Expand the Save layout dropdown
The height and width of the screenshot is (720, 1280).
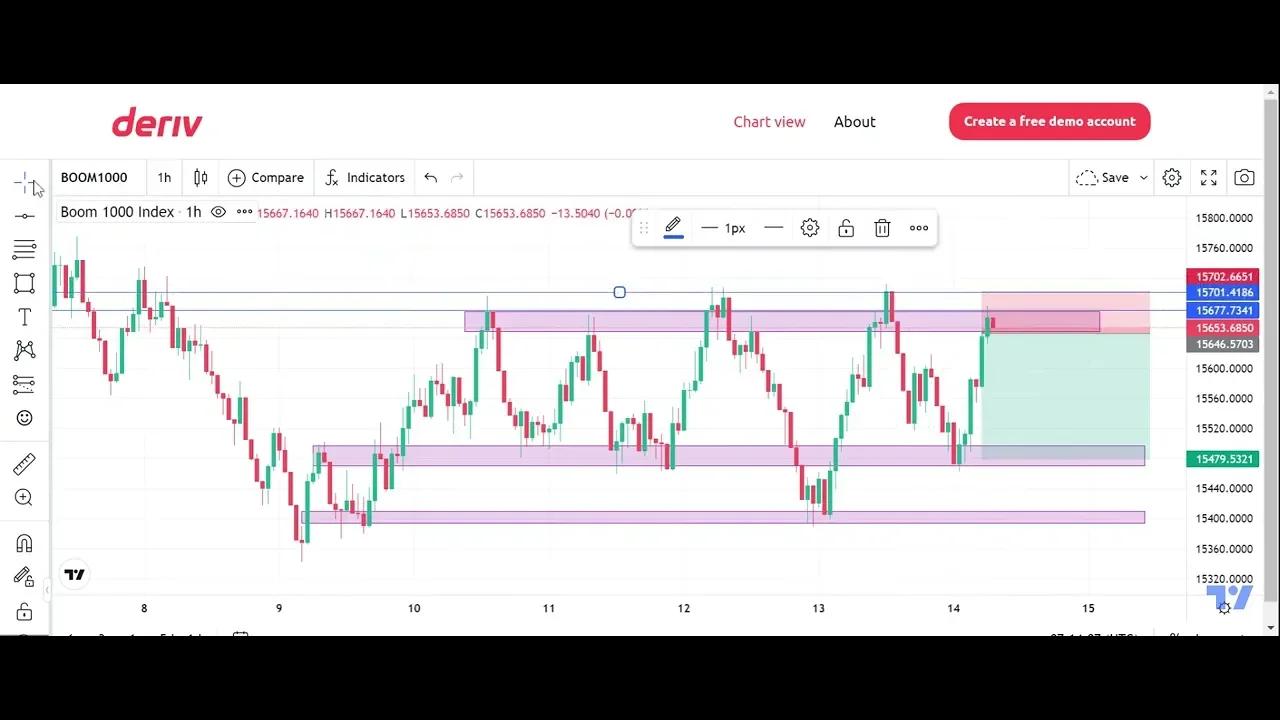pyautogui.click(x=1142, y=177)
